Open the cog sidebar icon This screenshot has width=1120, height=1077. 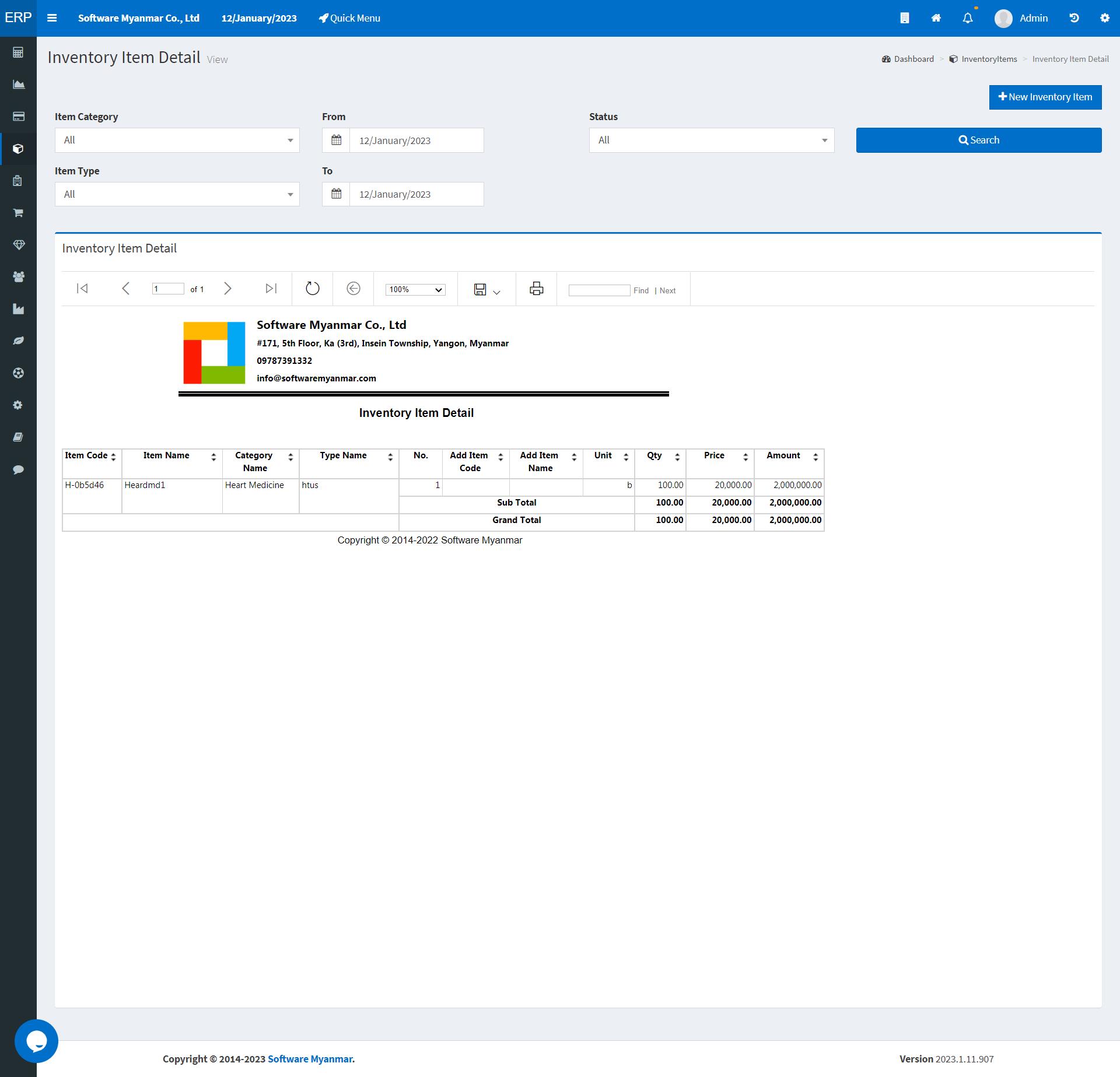[x=18, y=405]
